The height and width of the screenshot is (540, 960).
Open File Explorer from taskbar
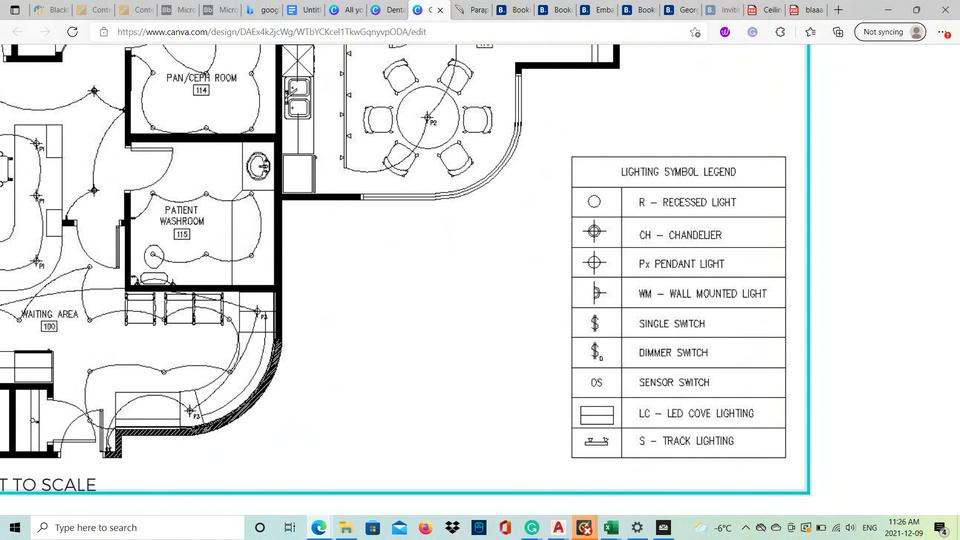(346, 527)
